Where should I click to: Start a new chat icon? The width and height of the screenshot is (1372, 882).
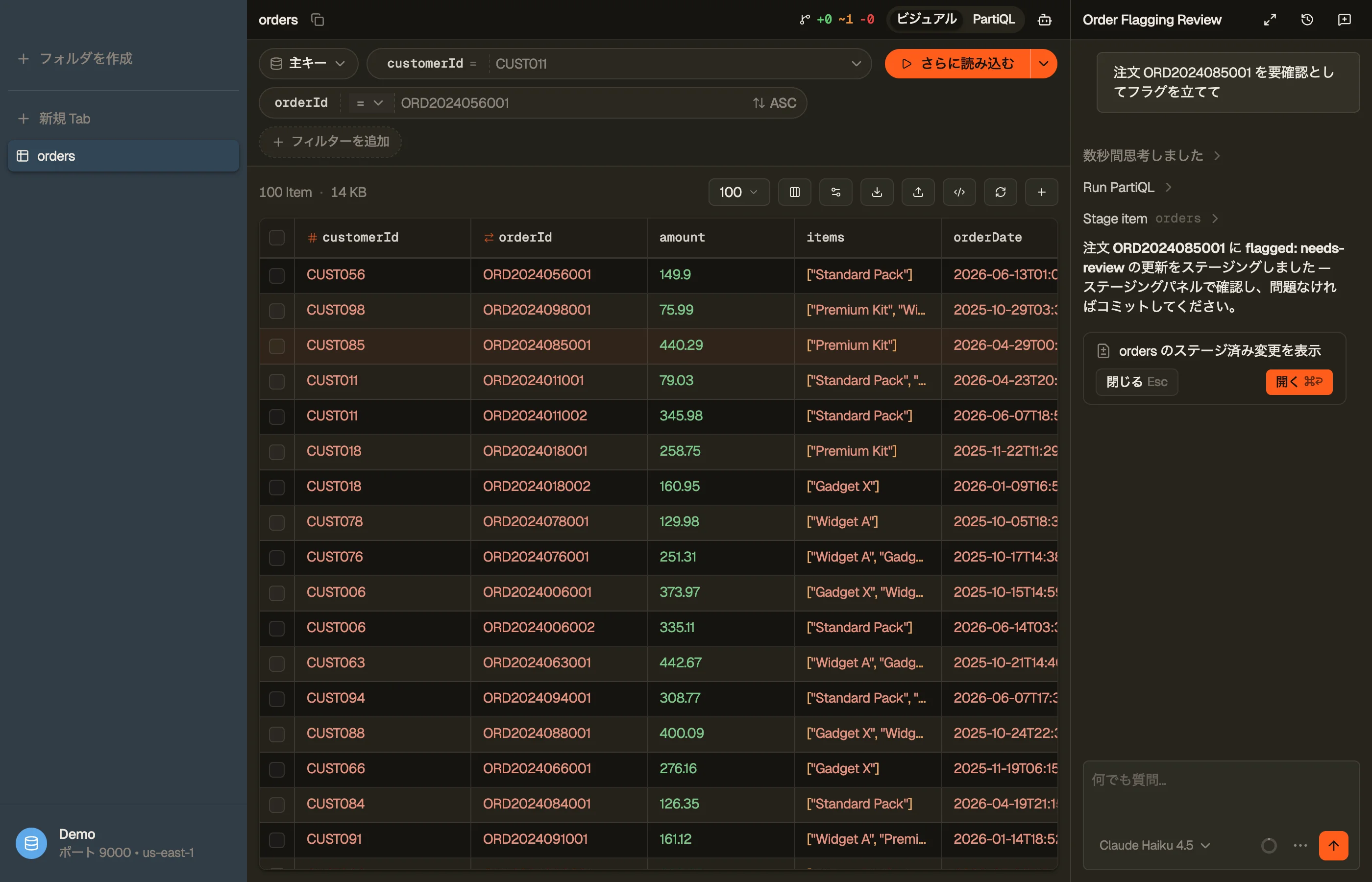[x=1344, y=20]
